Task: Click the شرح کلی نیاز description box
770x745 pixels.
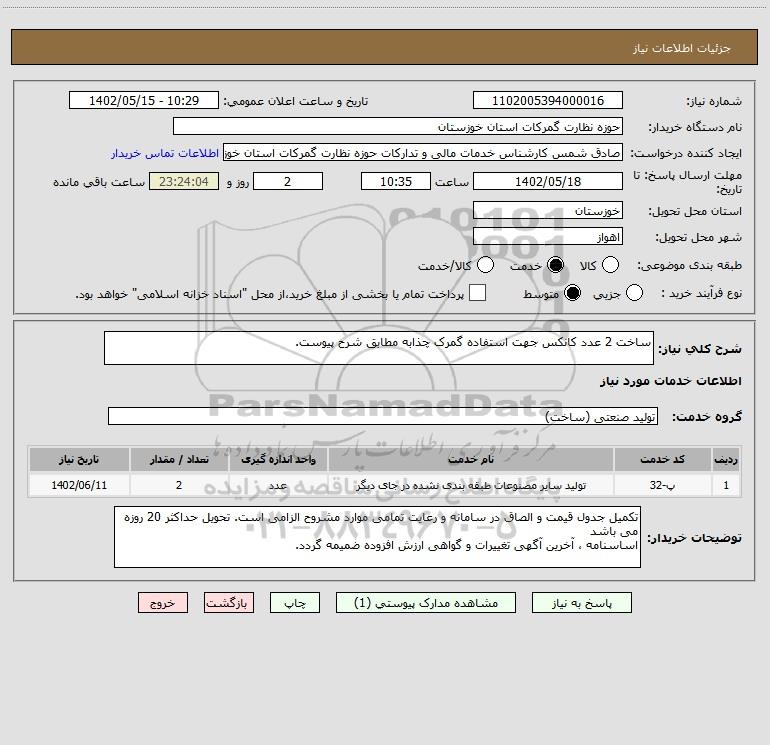Action: [x=379, y=348]
